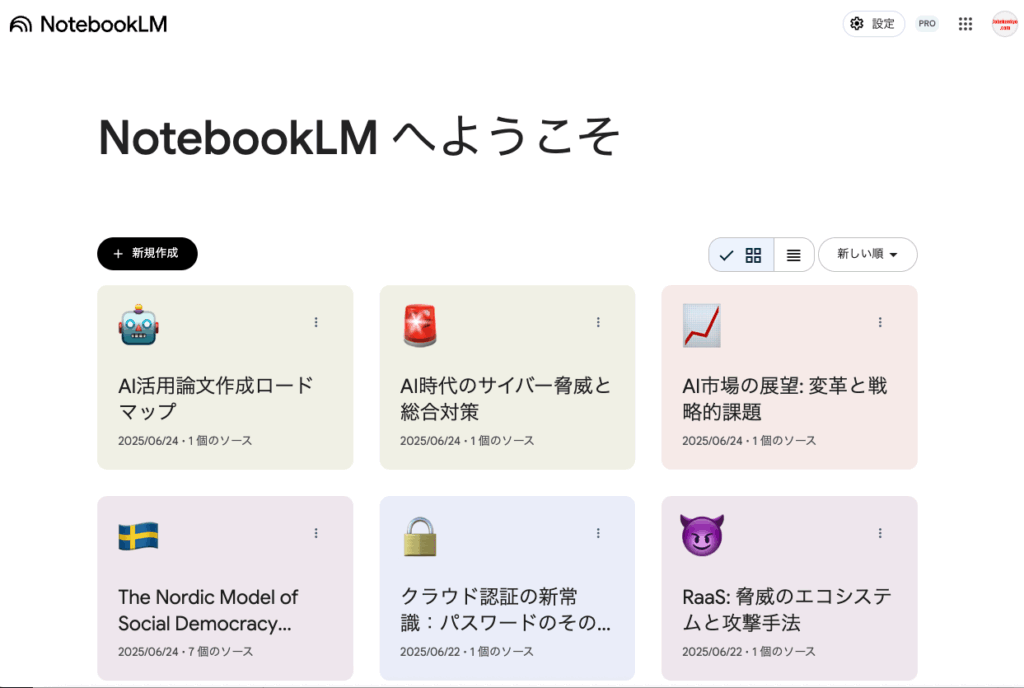The height and width of the screenshot is (688, 1024).
Task: Click the user profile avatar
Action: click(x=1004, y=24)
